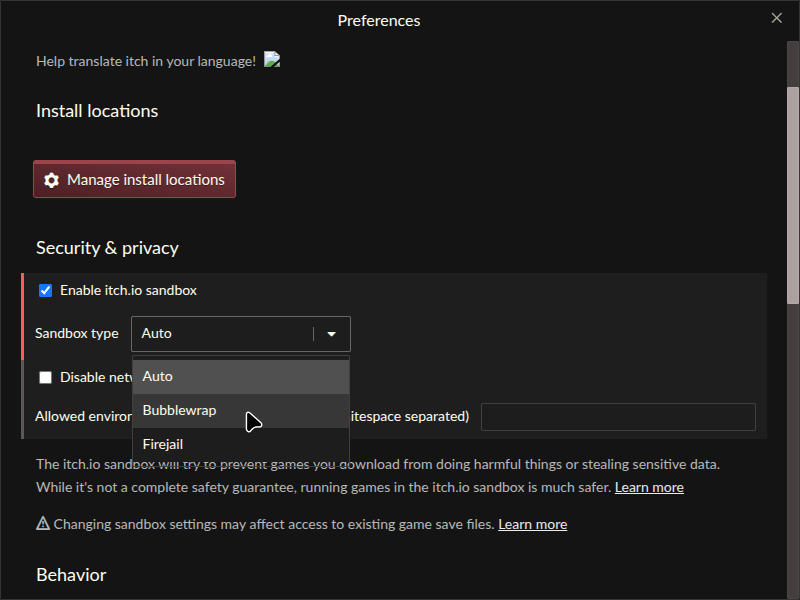The height and width of the screenshot is (600, 800).
Task: Click the Sandbox type combo box showing Auto
Action: [241, 334]
